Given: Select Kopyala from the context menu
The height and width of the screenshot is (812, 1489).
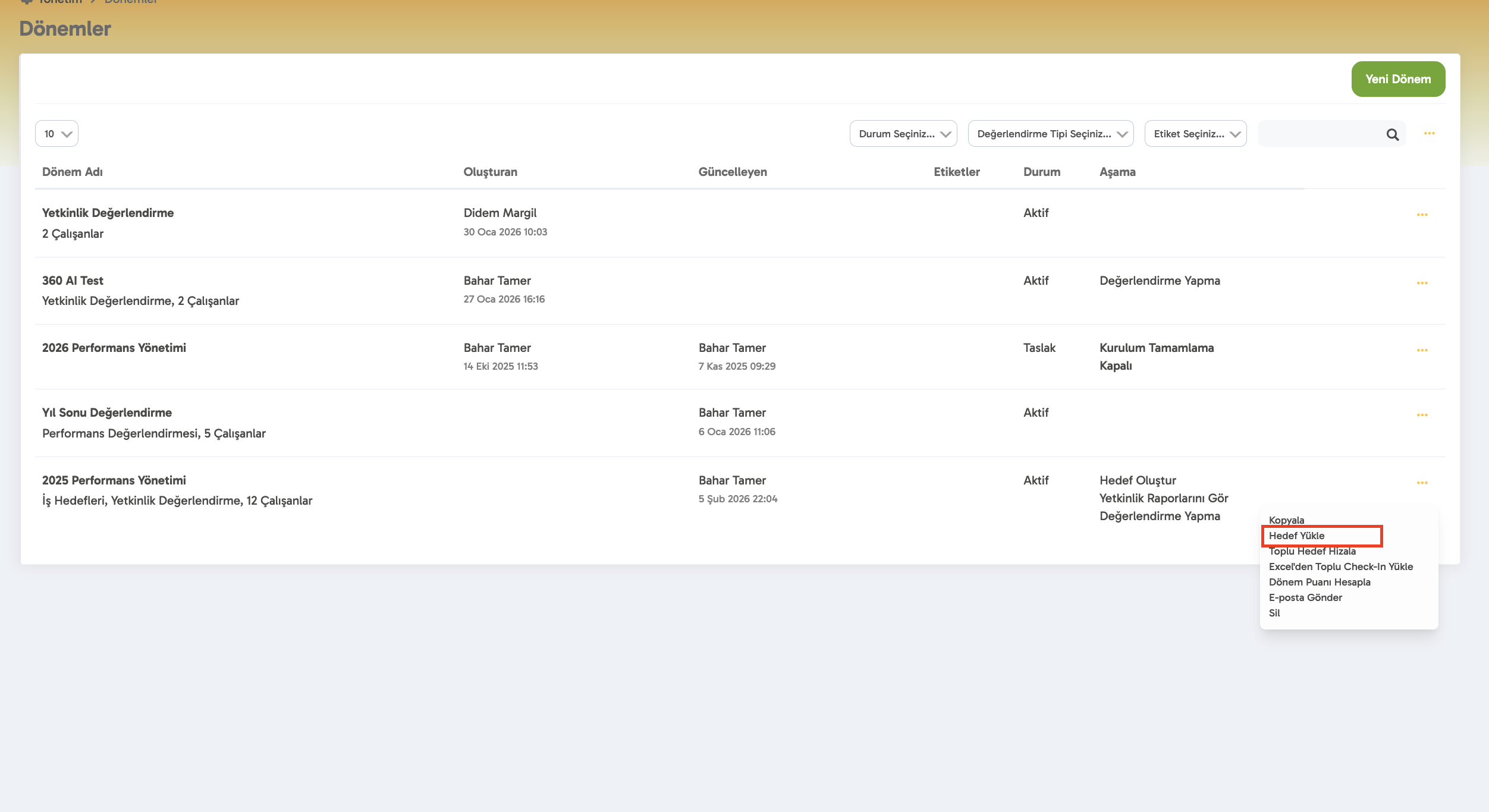Looking at the screenshot, I should 1286,520.
